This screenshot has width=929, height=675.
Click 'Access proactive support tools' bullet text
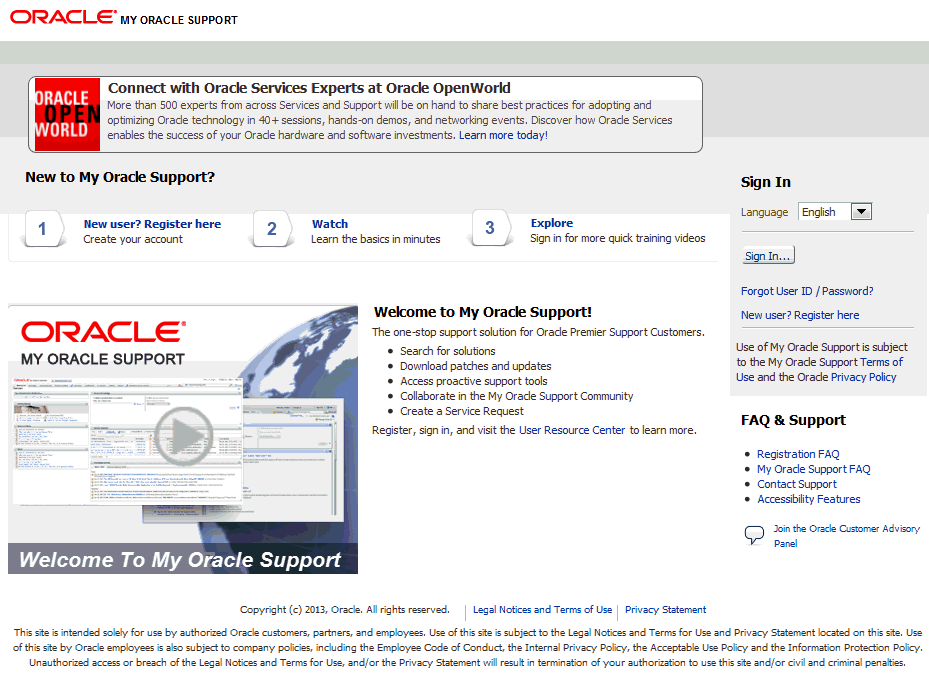coord(473,381)
